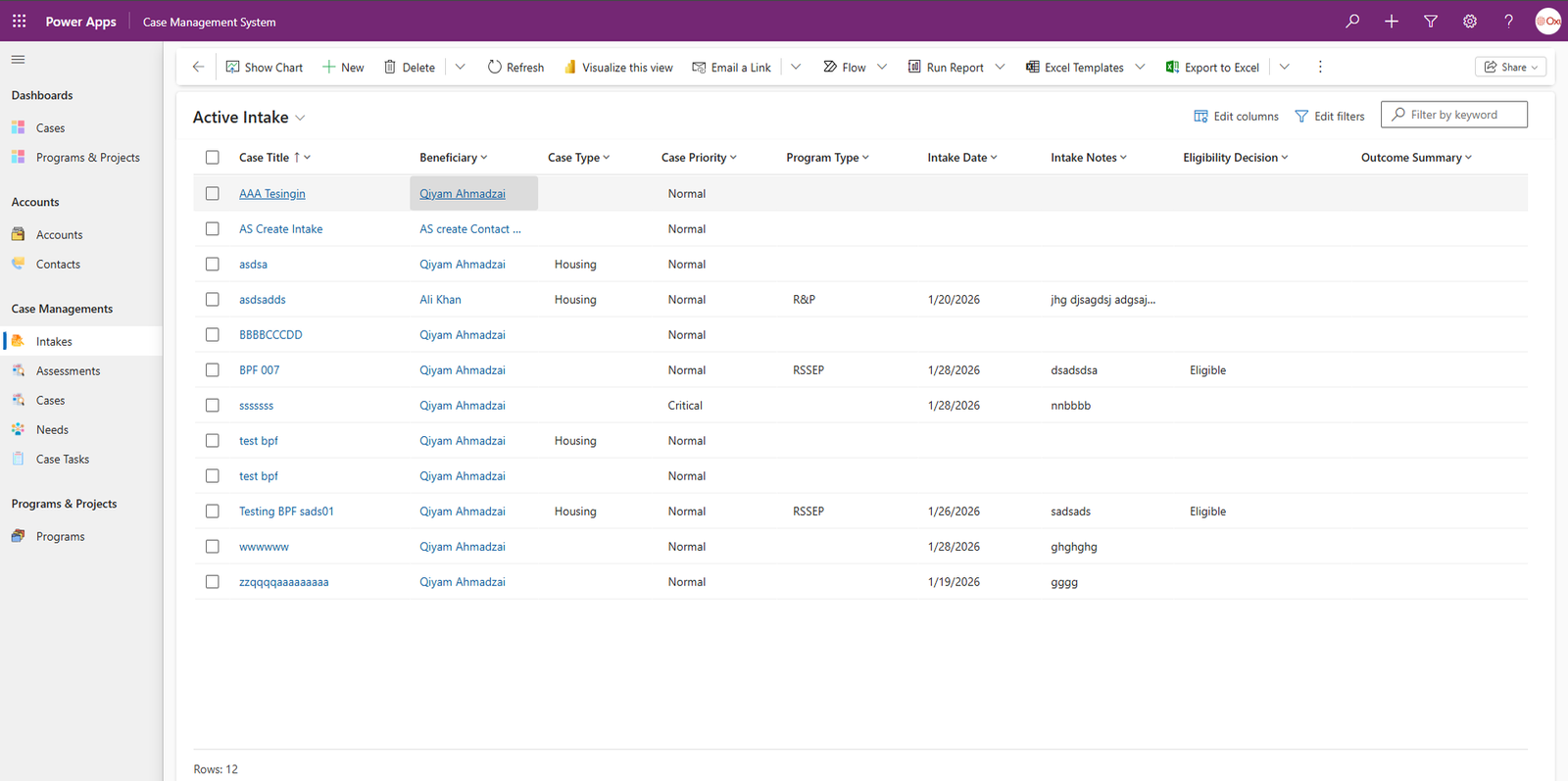Tick the checkbox for AAA Tesingin row

[x=213, y=193]
